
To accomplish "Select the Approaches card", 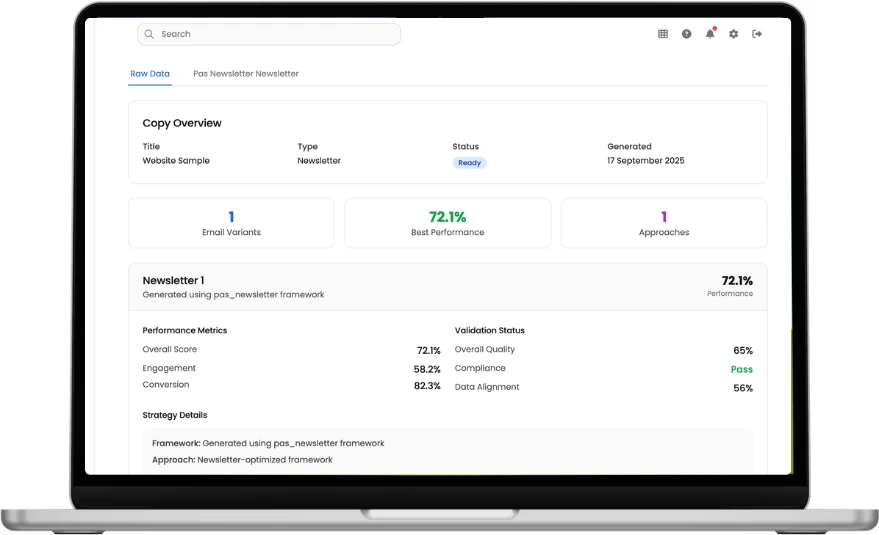I will 664,223.
